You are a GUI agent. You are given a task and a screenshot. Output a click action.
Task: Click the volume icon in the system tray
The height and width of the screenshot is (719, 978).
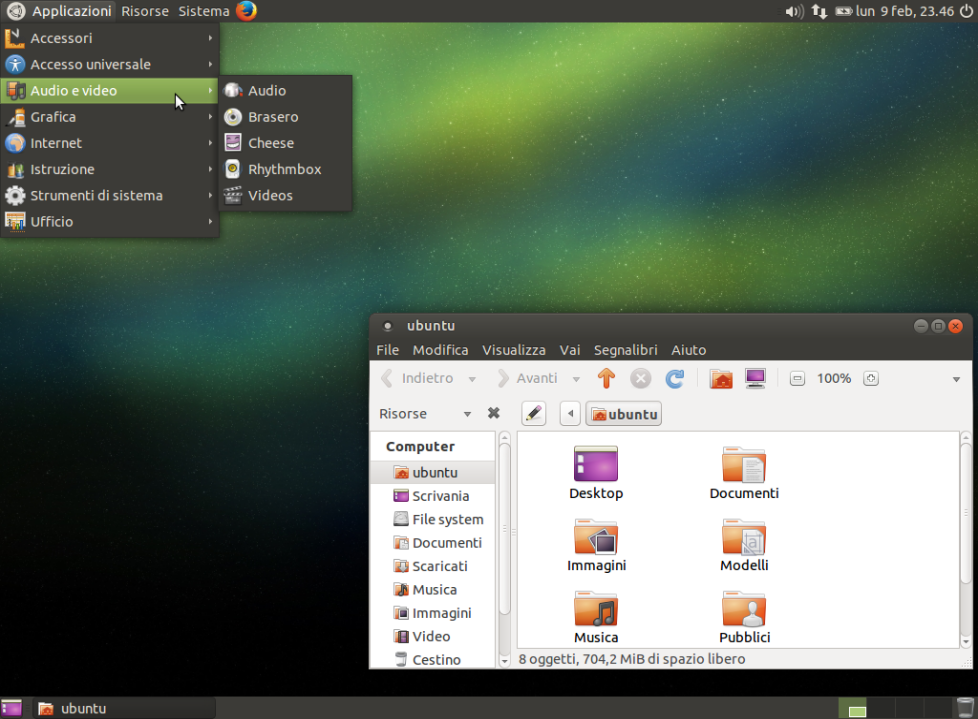(794, 11)
